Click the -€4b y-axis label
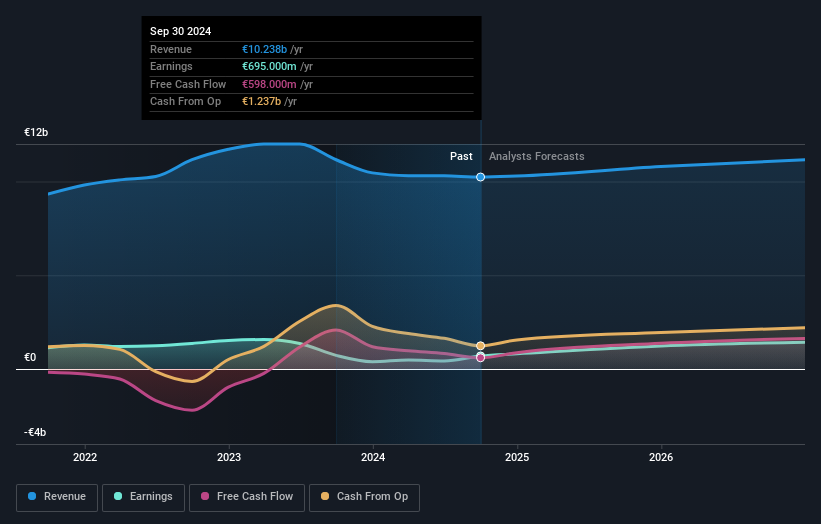 (x=35, y=432)
